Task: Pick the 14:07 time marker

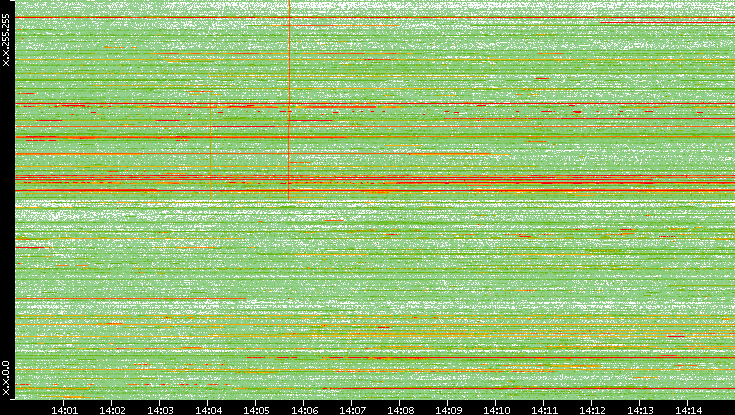Action: (x=352, y=409)
